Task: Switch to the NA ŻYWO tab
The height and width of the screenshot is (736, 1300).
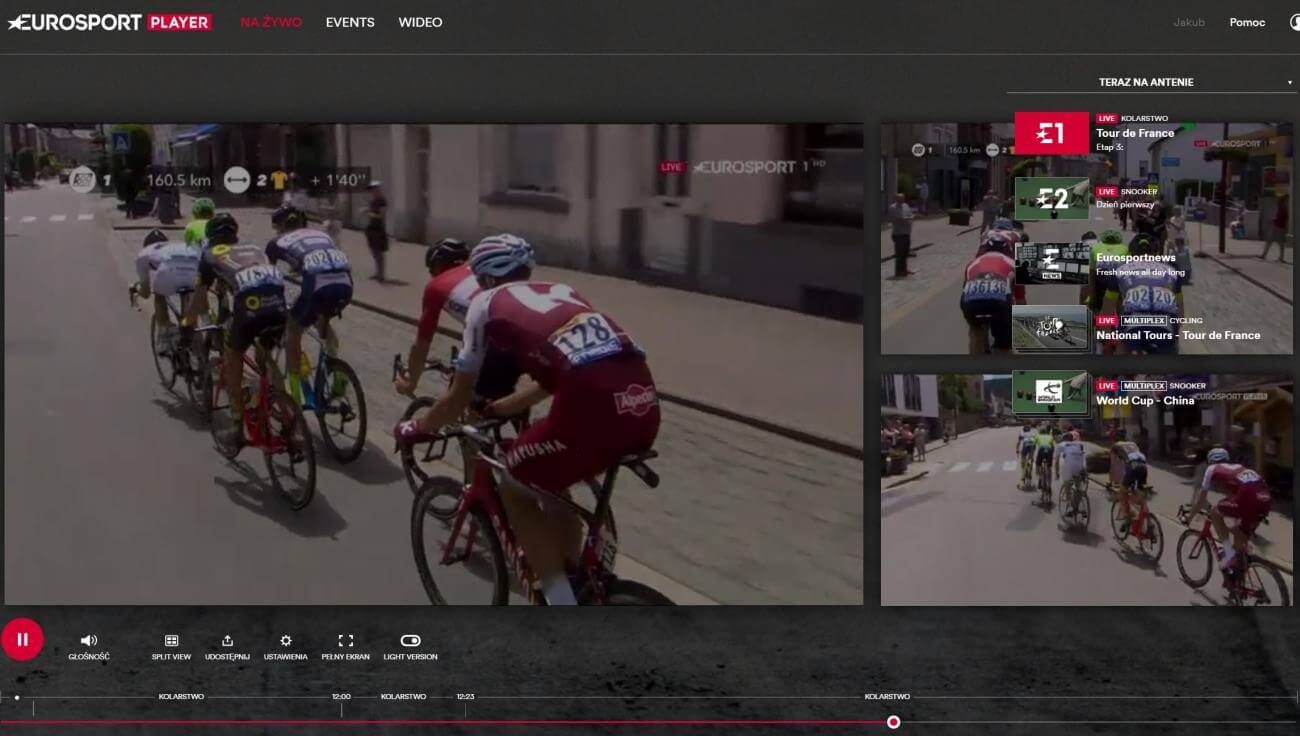Action: [x=271, y=22]
